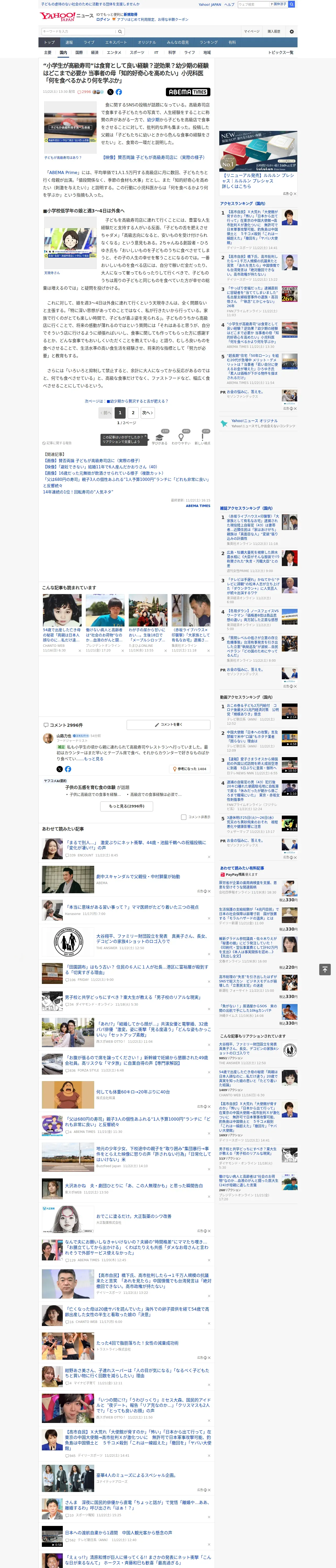
Task: Open the first article sushi video thumbnail
Action: pos(71,127)
